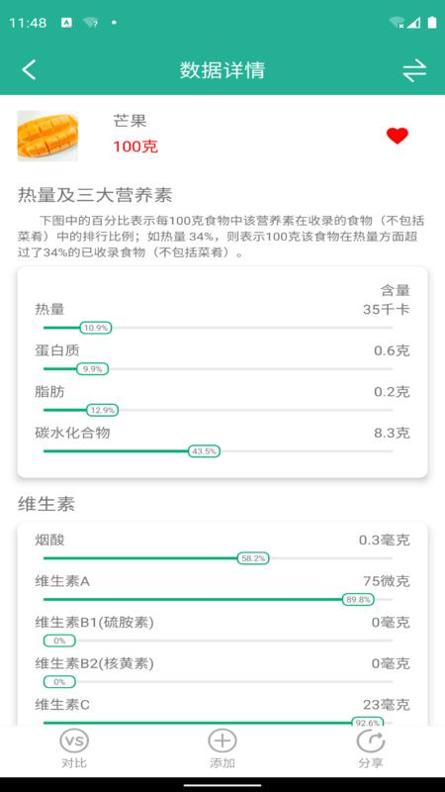This screenshot has height=792, width=445.
Task: Open the mango thumbnail image
Action: click(x=47, y=136)
